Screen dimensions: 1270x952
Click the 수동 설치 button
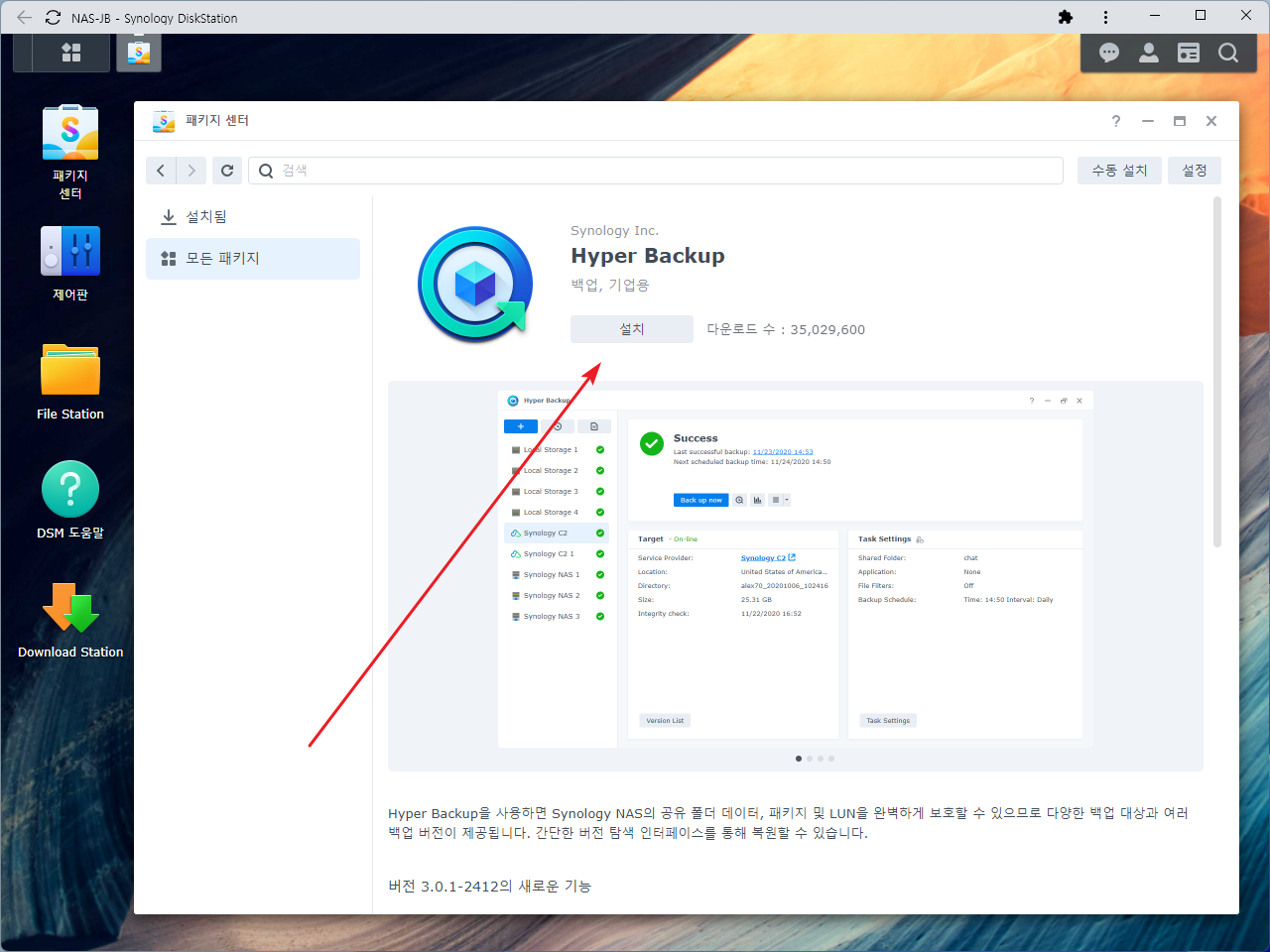(1119, 171)
